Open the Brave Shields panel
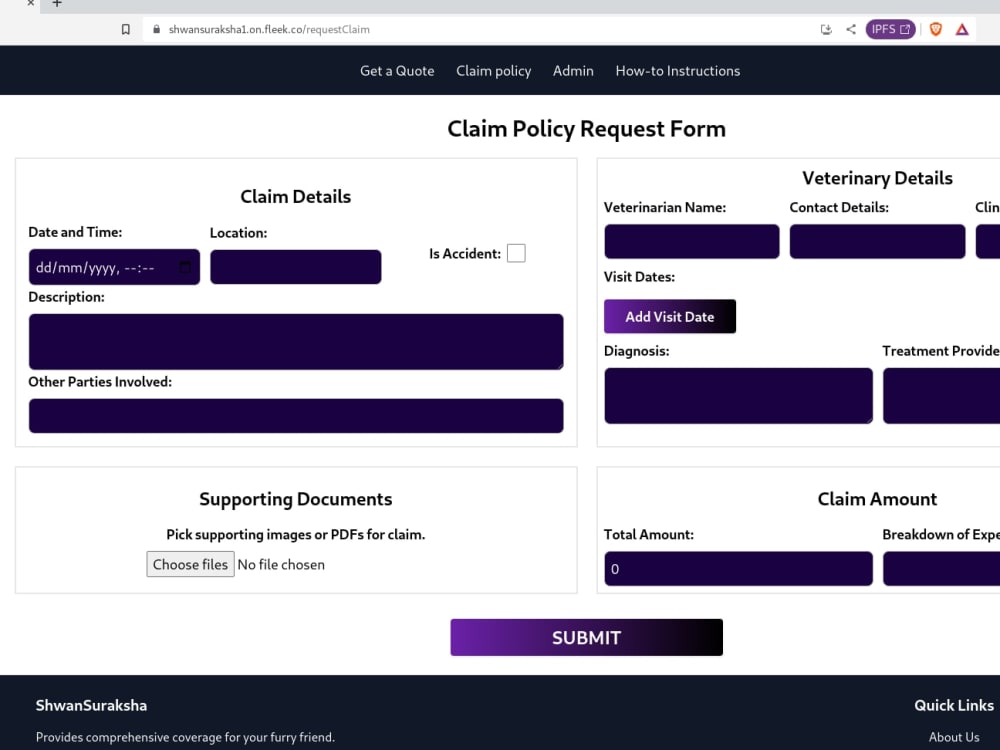This screenshot has width=1000, height=750. pyautogui.click(x=936, y=29)
